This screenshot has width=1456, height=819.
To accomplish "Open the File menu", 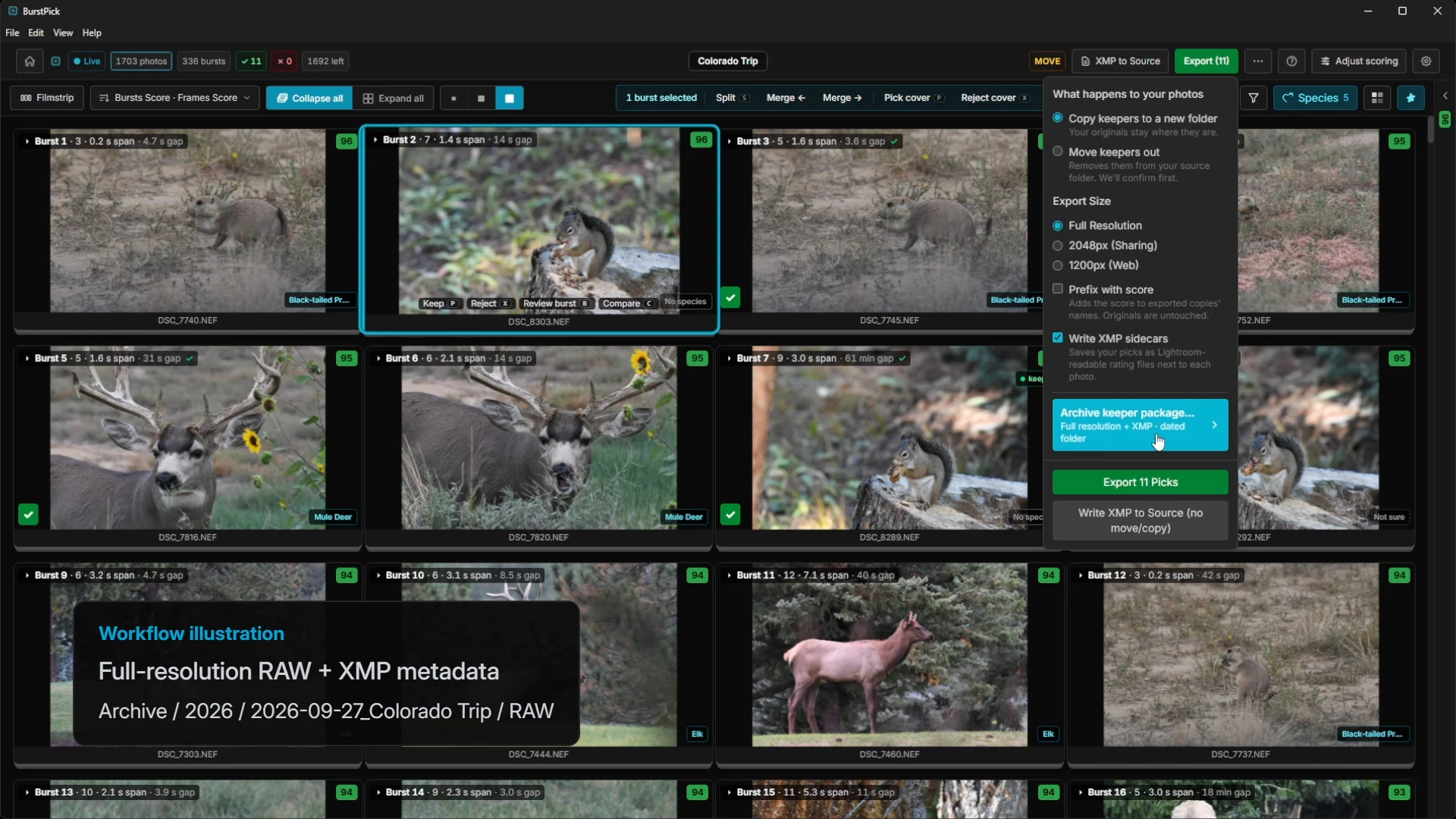I will (12, 33).
